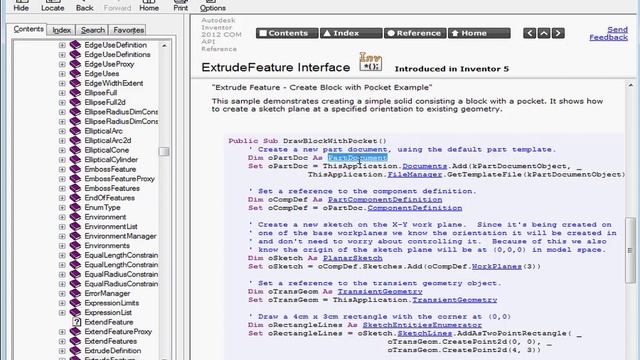
Task: Open the PartComponentDefinition link
Action: pos(385,200)
